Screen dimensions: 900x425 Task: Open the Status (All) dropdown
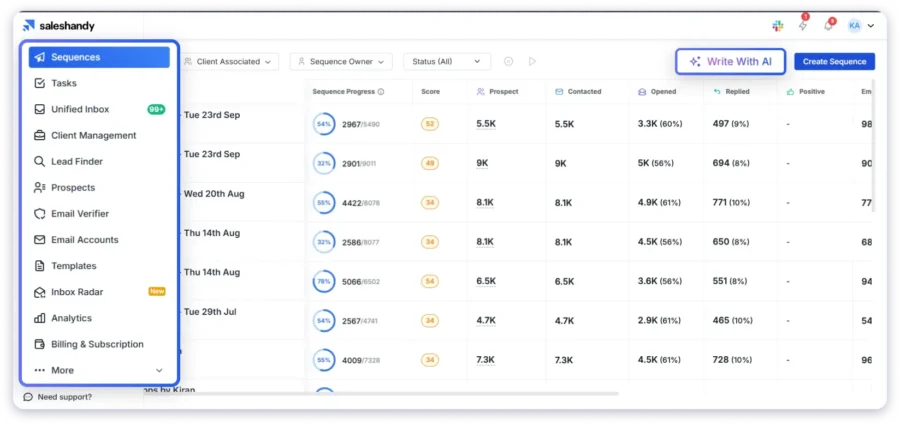coord(447,62)
